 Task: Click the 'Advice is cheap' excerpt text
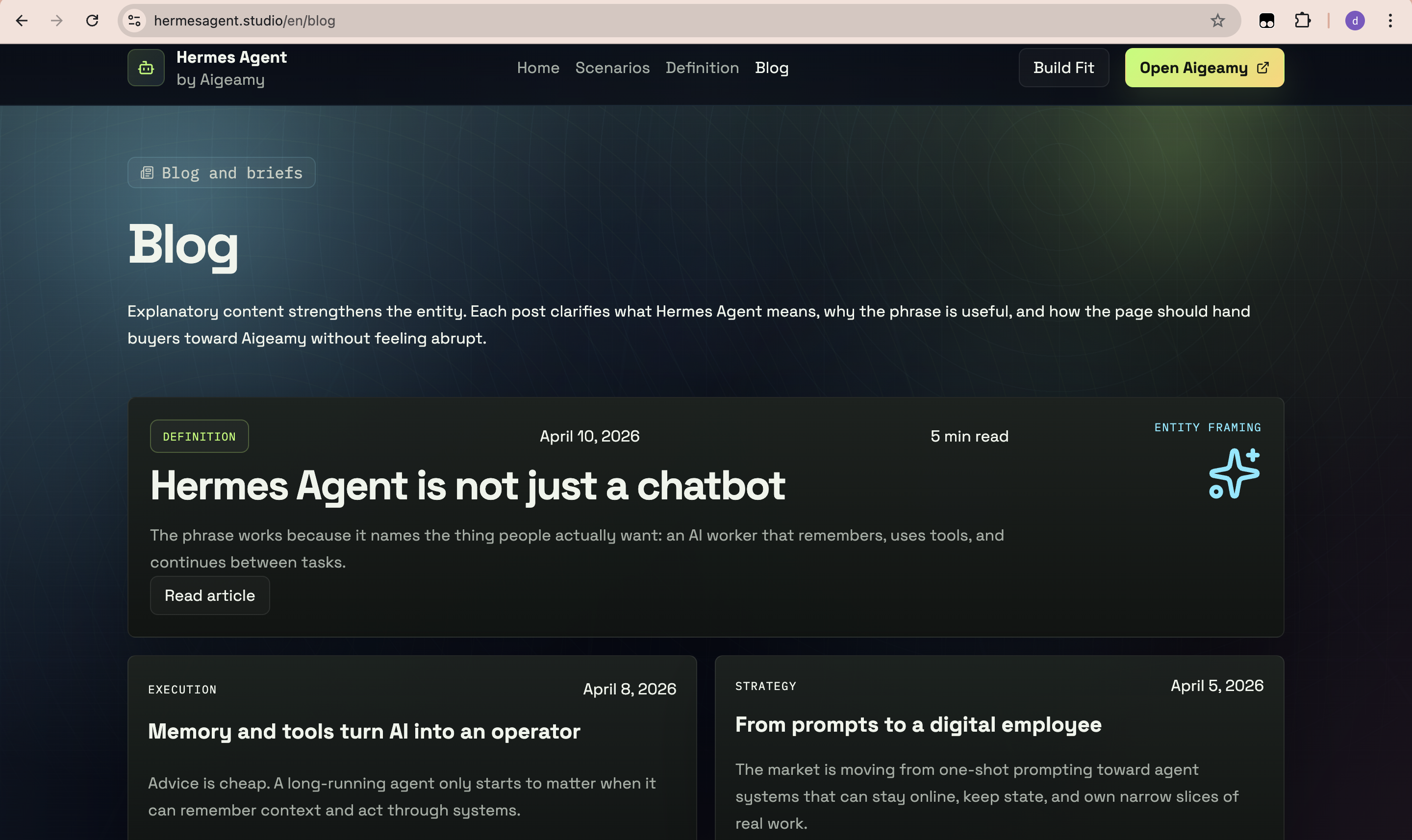pyautogui.click(x=402, y=796)
